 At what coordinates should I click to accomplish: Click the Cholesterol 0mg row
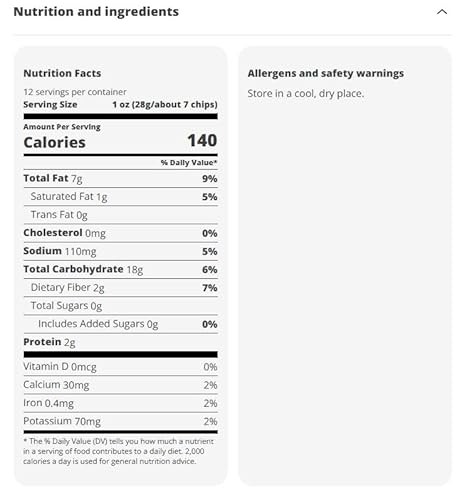click(x=120, y=233)
